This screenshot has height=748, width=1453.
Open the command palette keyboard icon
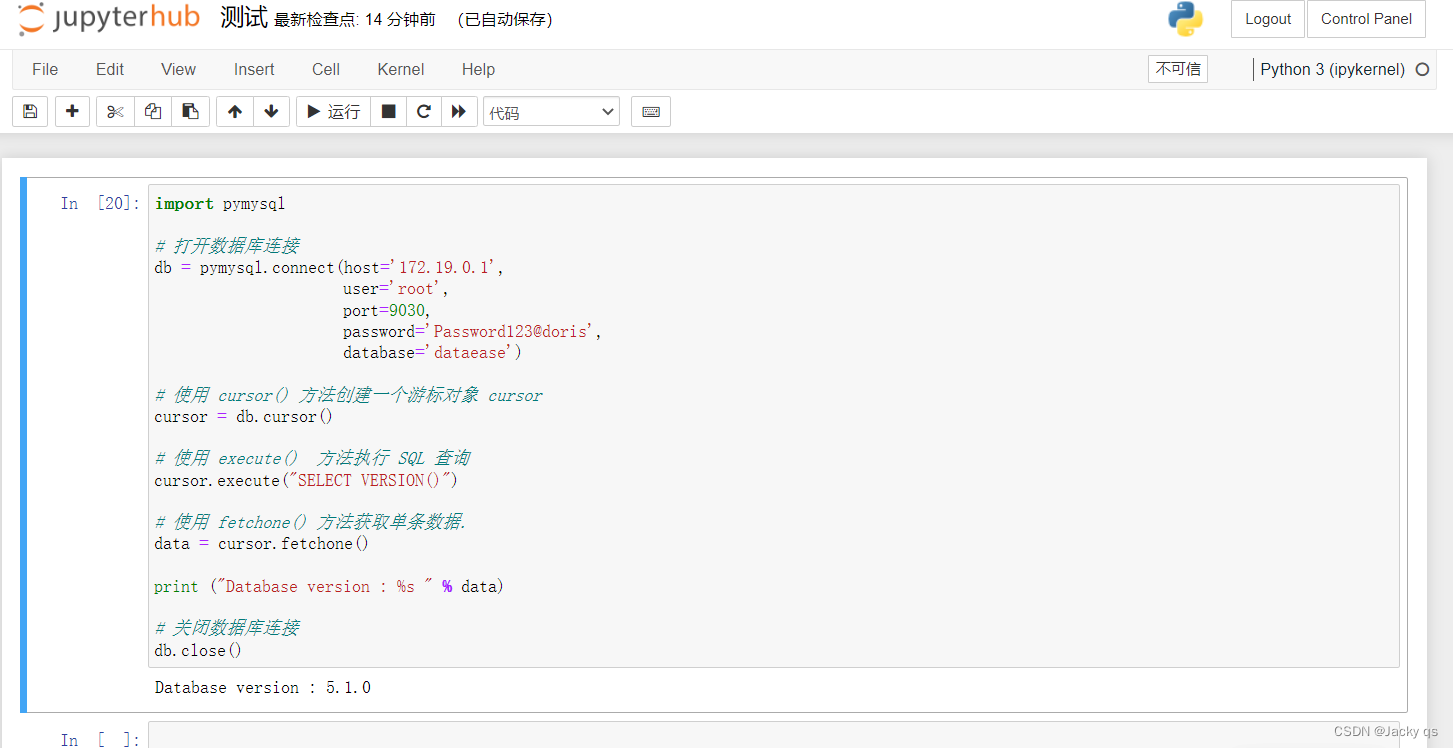650,111
